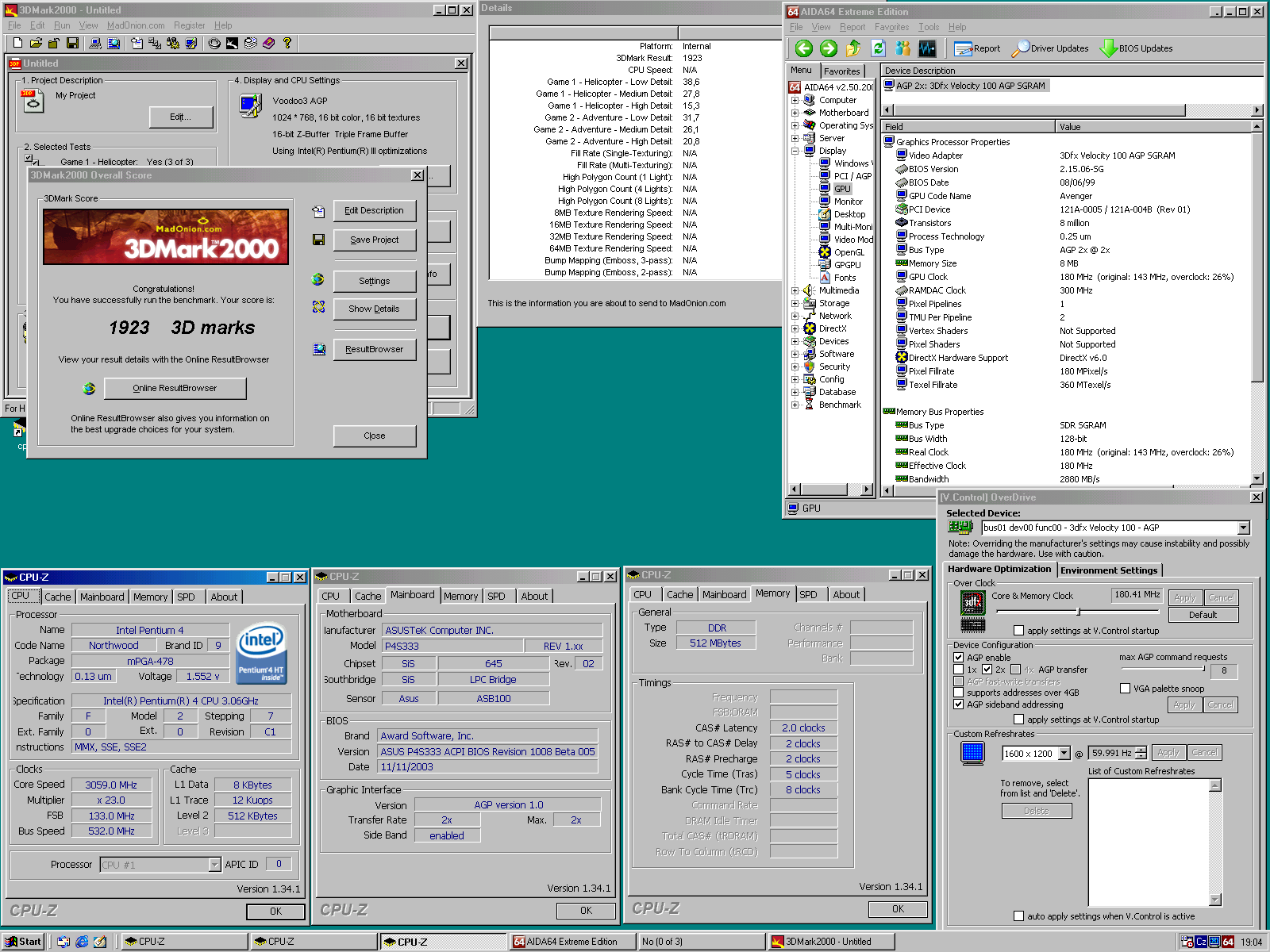
Task: Click the refresh rate spinner next to 59.991 Hz
Action: [x=1141, y=753]
